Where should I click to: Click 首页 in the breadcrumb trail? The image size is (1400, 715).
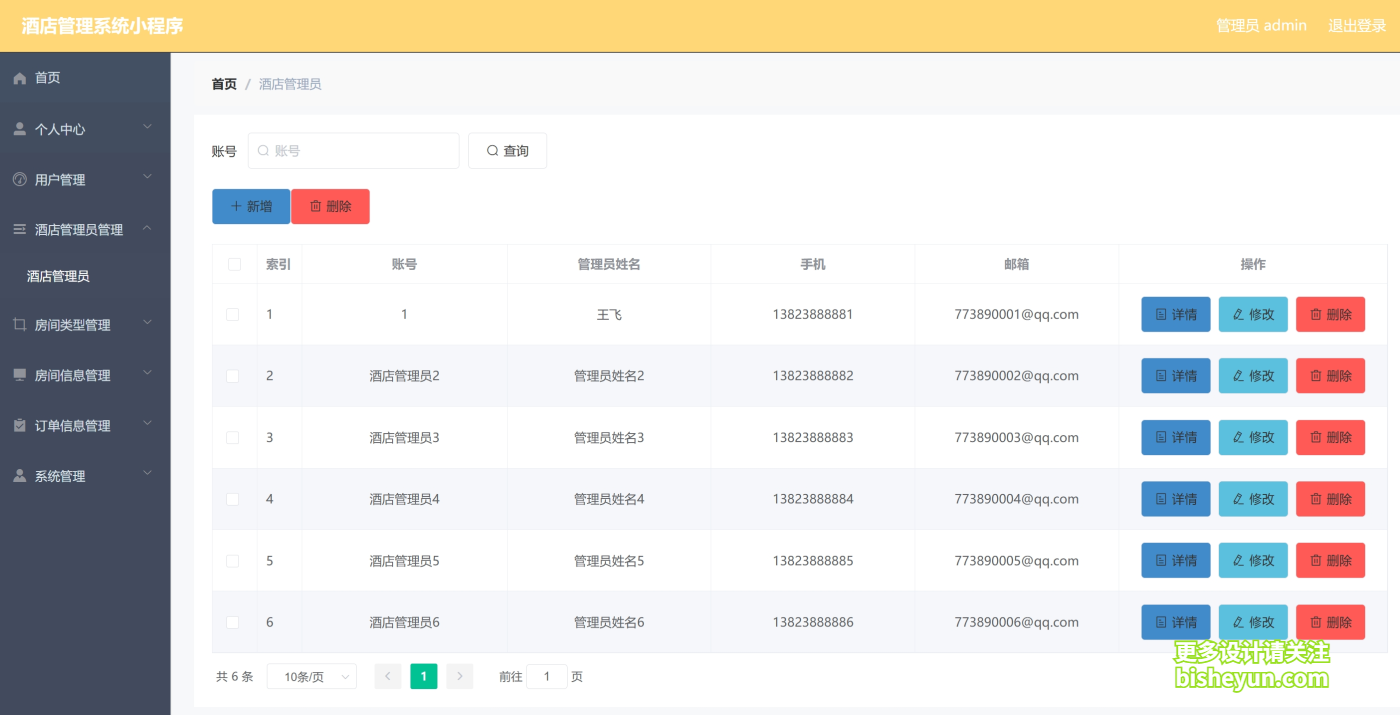click(223, 84)
